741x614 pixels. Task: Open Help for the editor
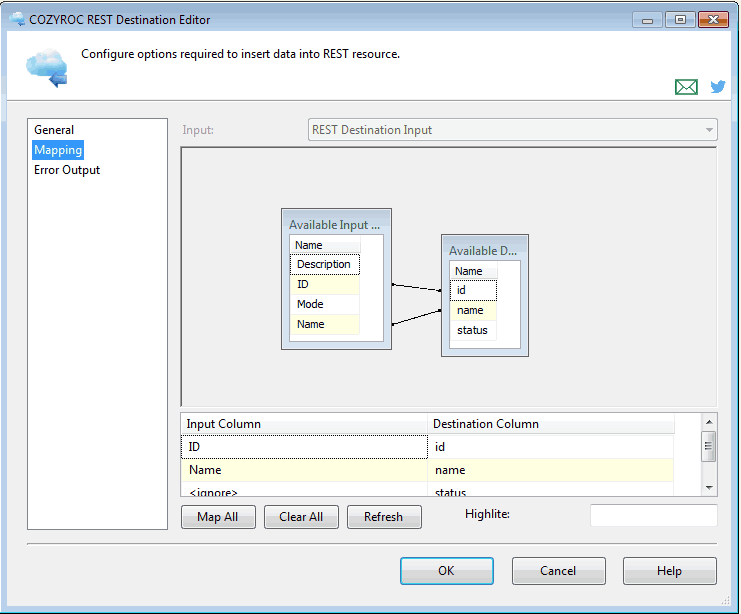(669, 571)
